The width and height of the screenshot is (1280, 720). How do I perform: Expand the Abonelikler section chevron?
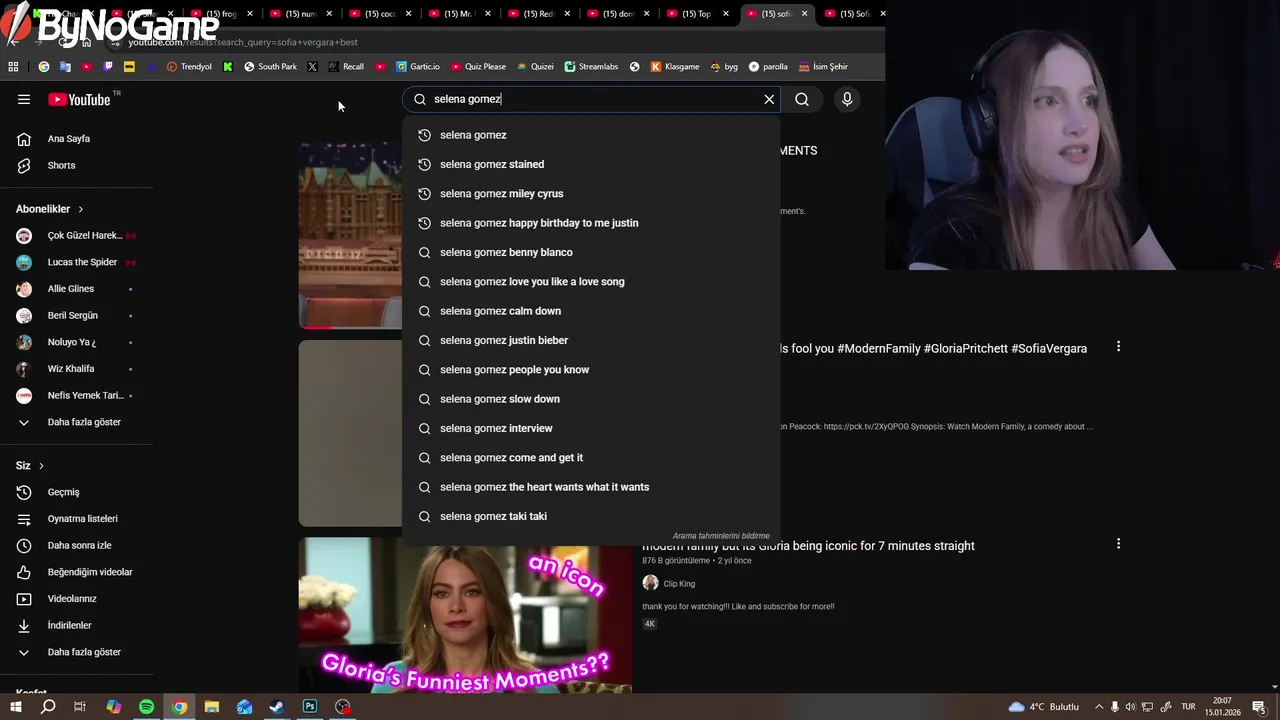pyautogui.click(x=80, y=209)
